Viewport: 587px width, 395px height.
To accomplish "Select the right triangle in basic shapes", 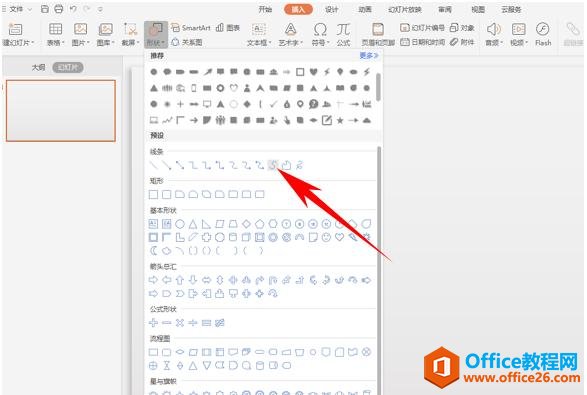I will 206,224.
